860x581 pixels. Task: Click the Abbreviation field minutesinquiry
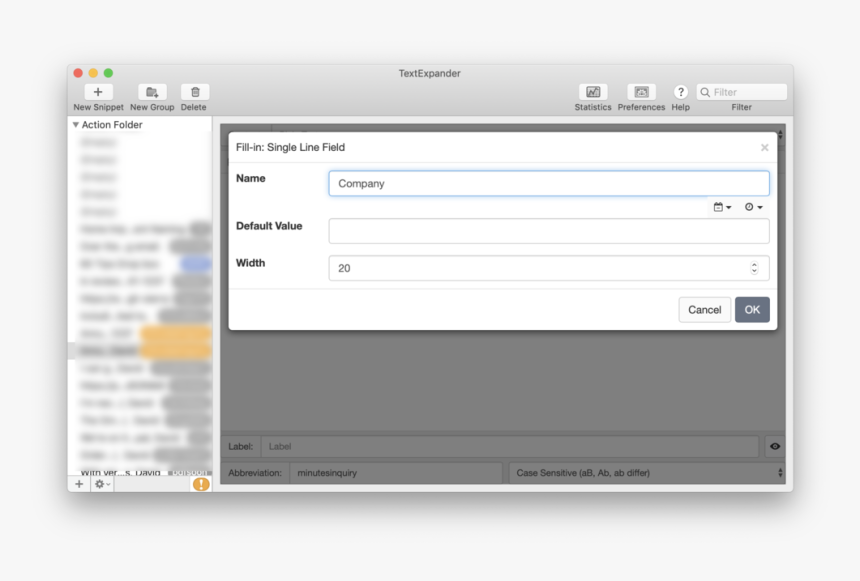(x=395, y=472)
